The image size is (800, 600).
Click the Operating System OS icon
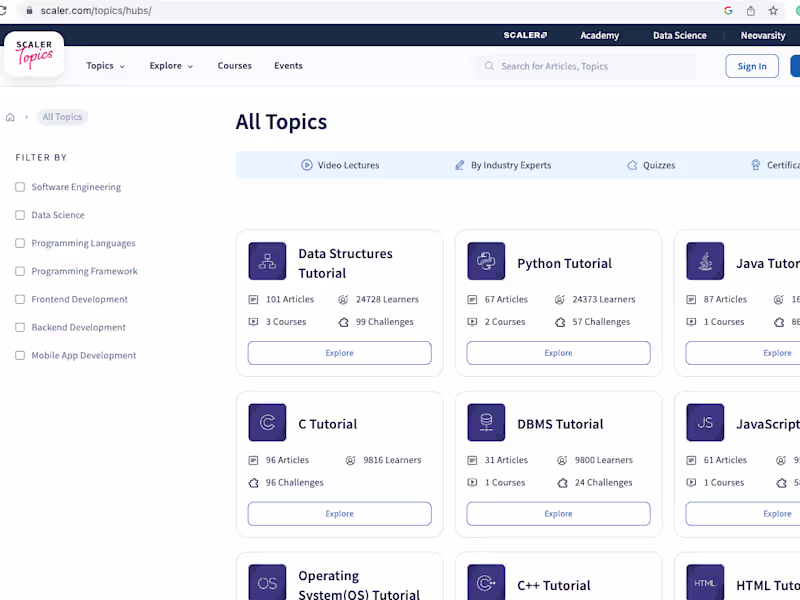click(267, 582)
